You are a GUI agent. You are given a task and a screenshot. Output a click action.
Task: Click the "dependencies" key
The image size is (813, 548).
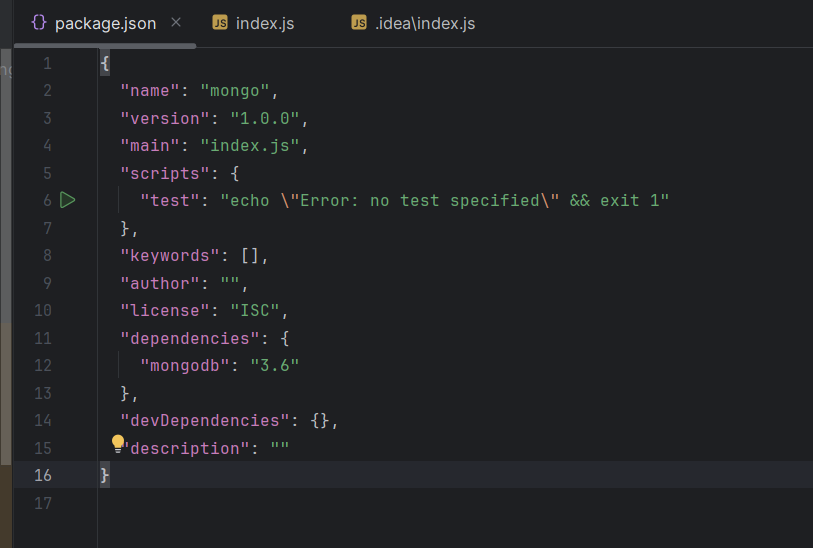[190, 338]
